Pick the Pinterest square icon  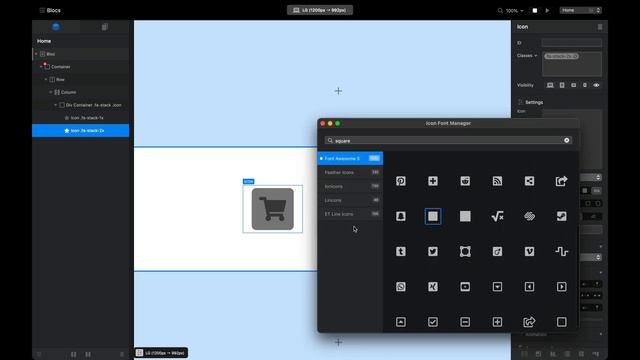click(401, 181)
